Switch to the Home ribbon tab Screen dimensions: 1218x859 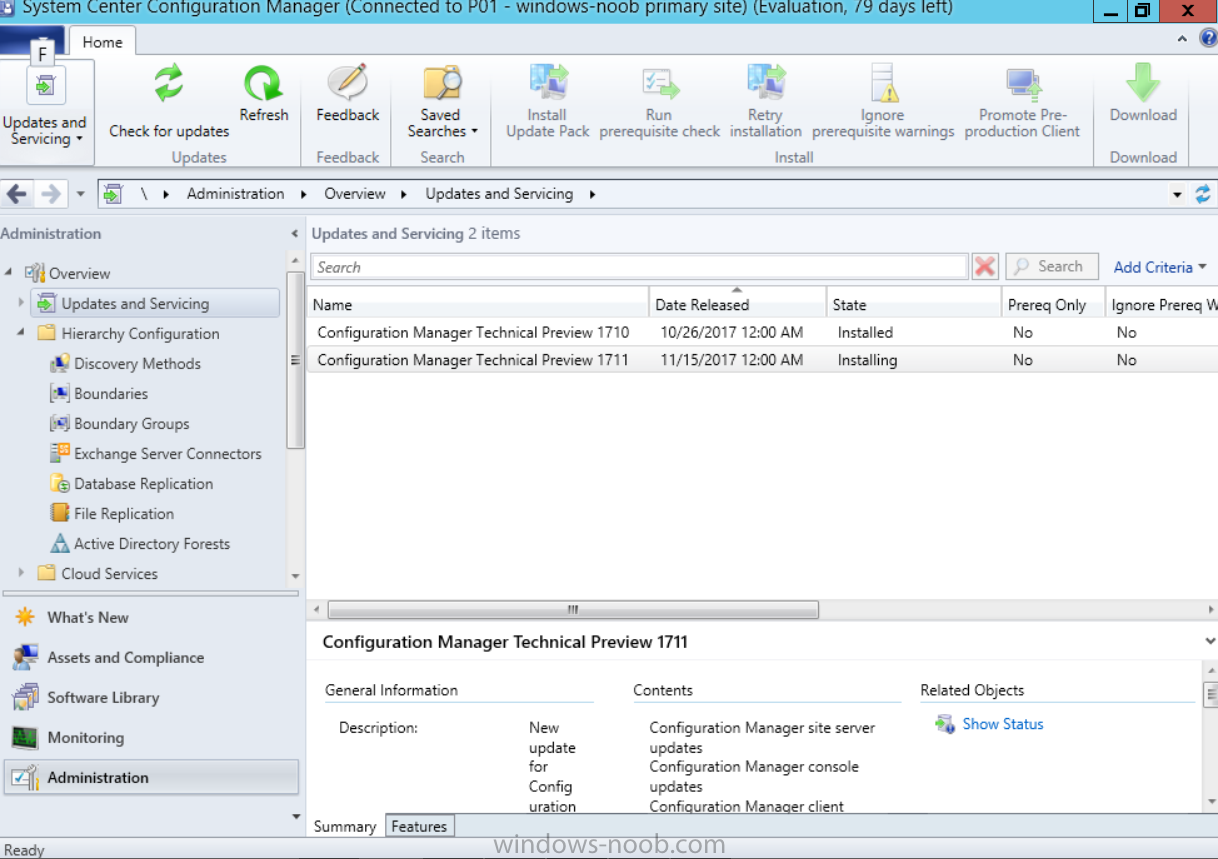click(x=103, y=42)
